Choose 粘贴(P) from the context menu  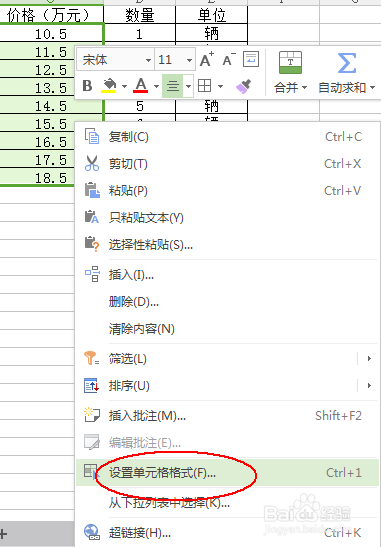(x=227, y=190)
